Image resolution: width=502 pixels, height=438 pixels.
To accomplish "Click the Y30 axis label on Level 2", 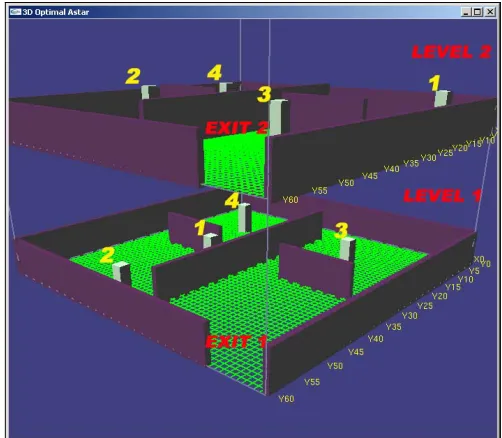I will tap(428, 157).
